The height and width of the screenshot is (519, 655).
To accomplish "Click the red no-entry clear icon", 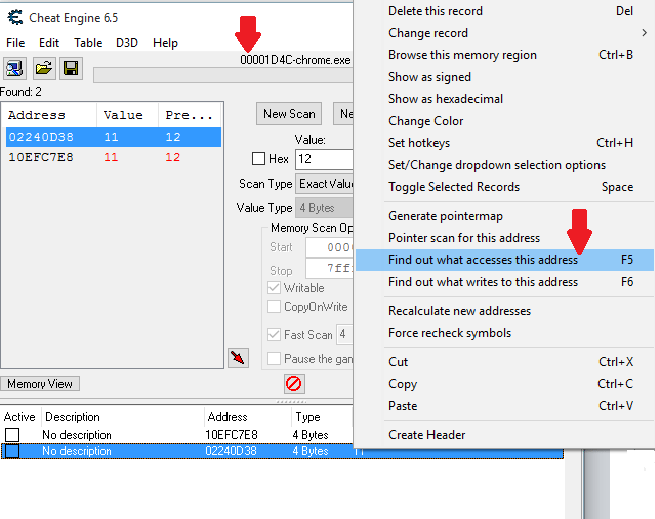I will 294,384.
